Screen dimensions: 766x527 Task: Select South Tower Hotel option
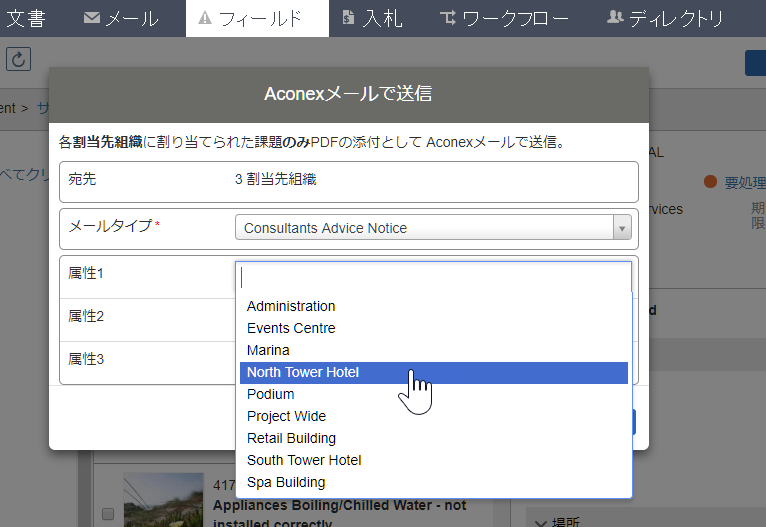433,460
